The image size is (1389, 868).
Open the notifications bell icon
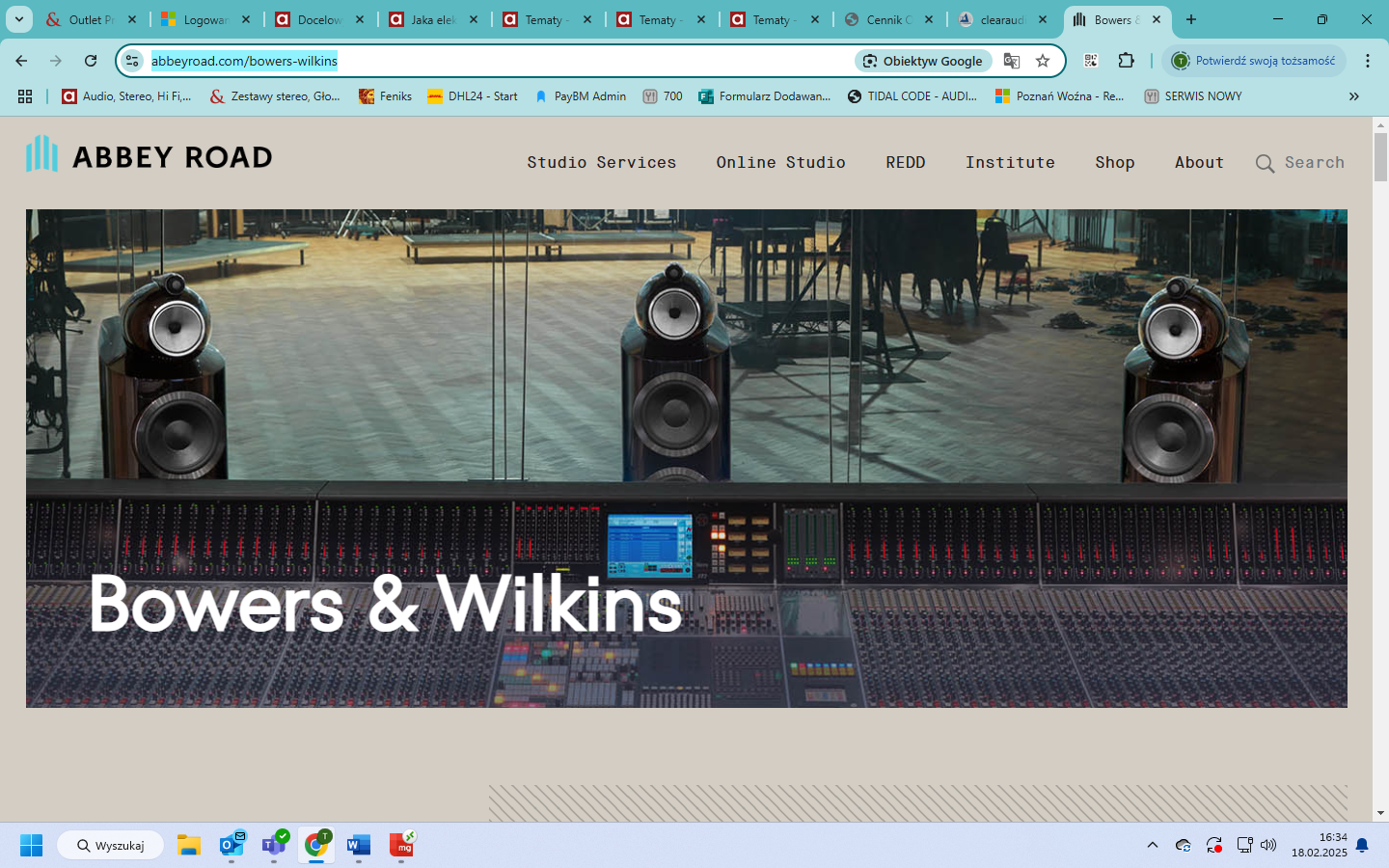pos(1362,846)
